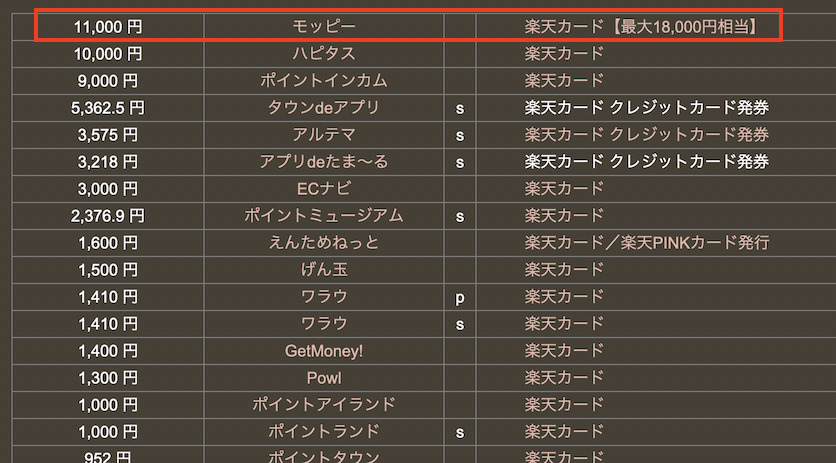Open the GetMoney! link
Image resolution: width=836 pixels, height=463 pixels.
tap(324, 351)
